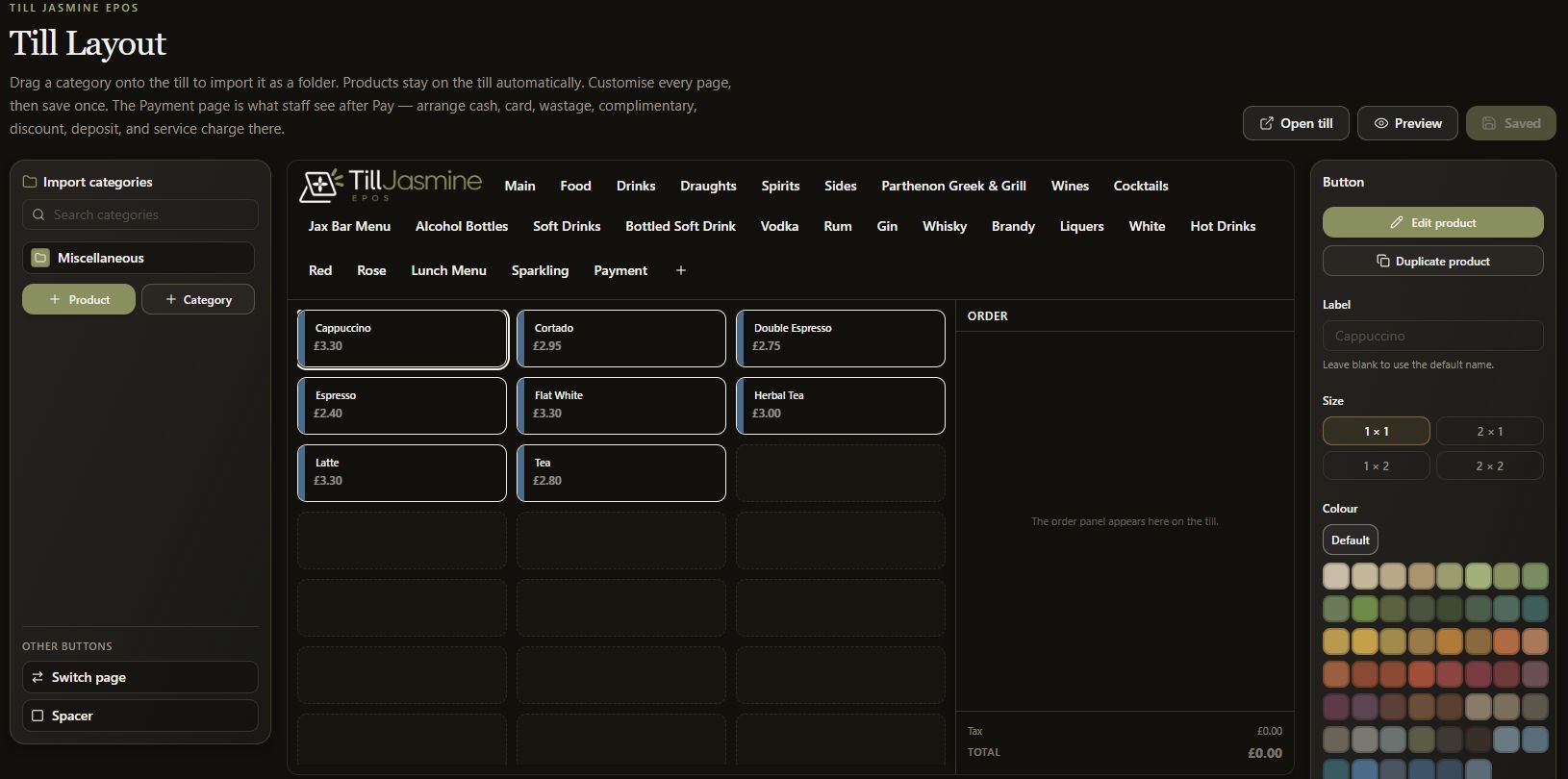Open the Bottled Soft Drink tab
The height and width of the screenshot is (779, 1568).
680,226
